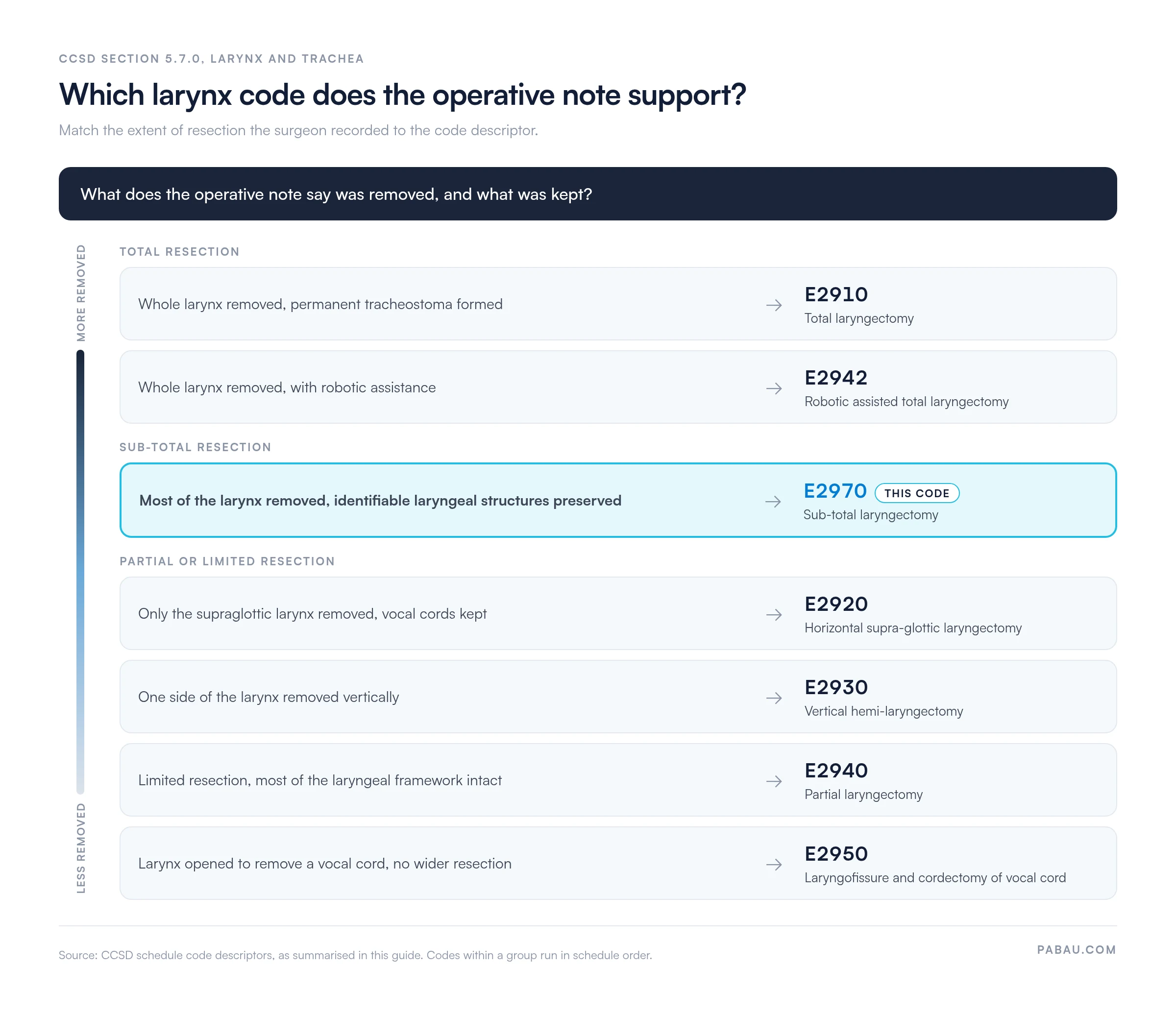Click the LESS REMOVED vertical label

coord(81,848)
